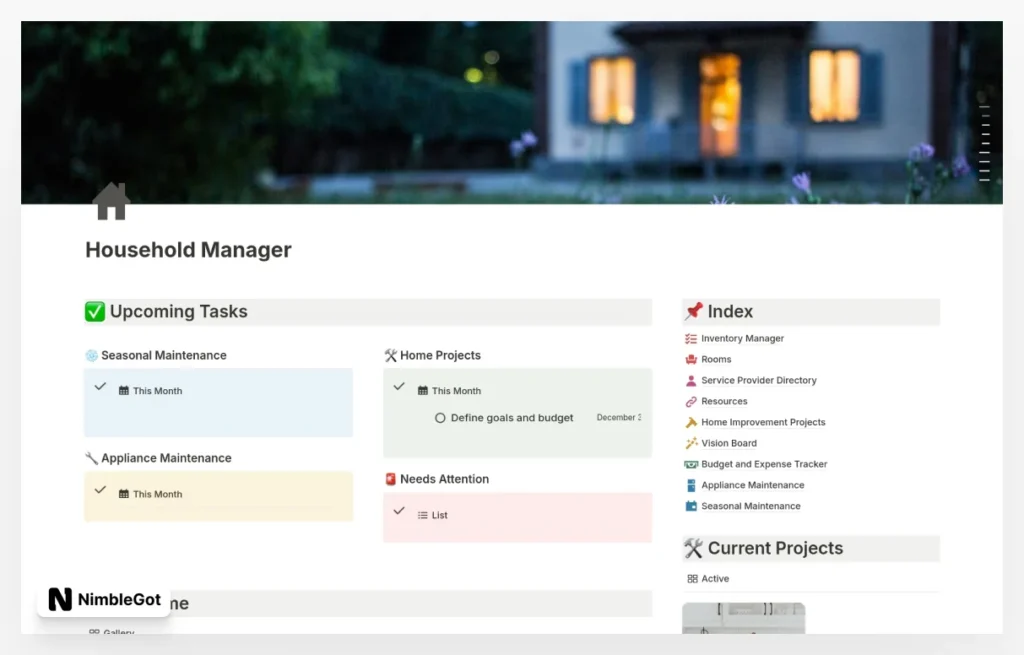Click the Current Projects heading
1024x655 pixels.
775,548
